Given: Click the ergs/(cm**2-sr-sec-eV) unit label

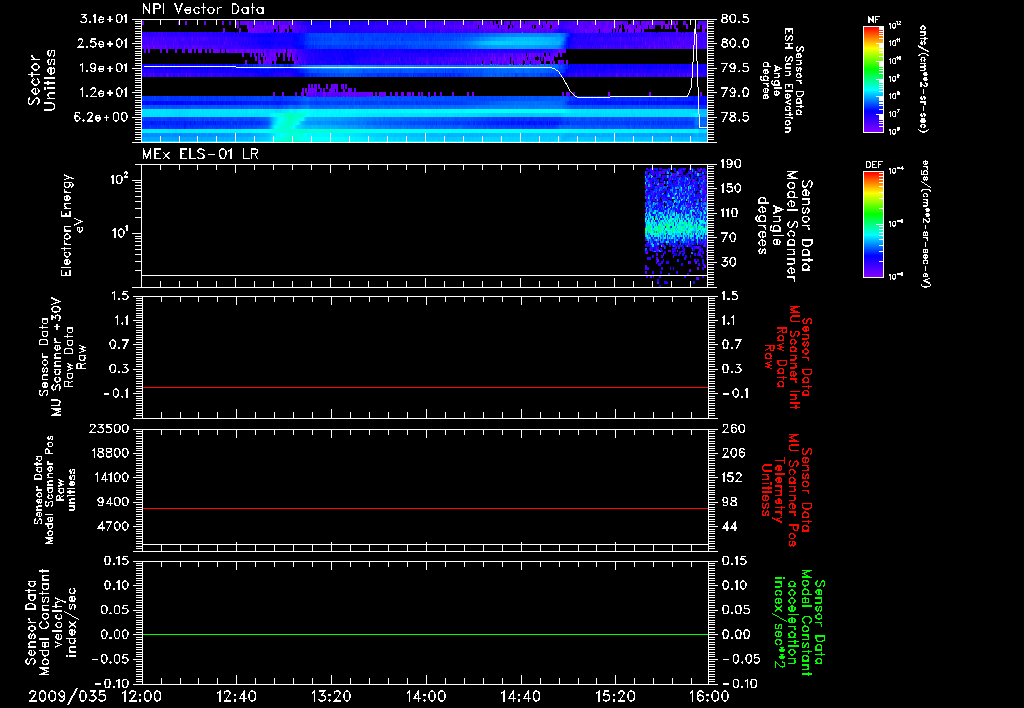Looking at the screenshot, I should pyautogui.click(x=924, y=223).
